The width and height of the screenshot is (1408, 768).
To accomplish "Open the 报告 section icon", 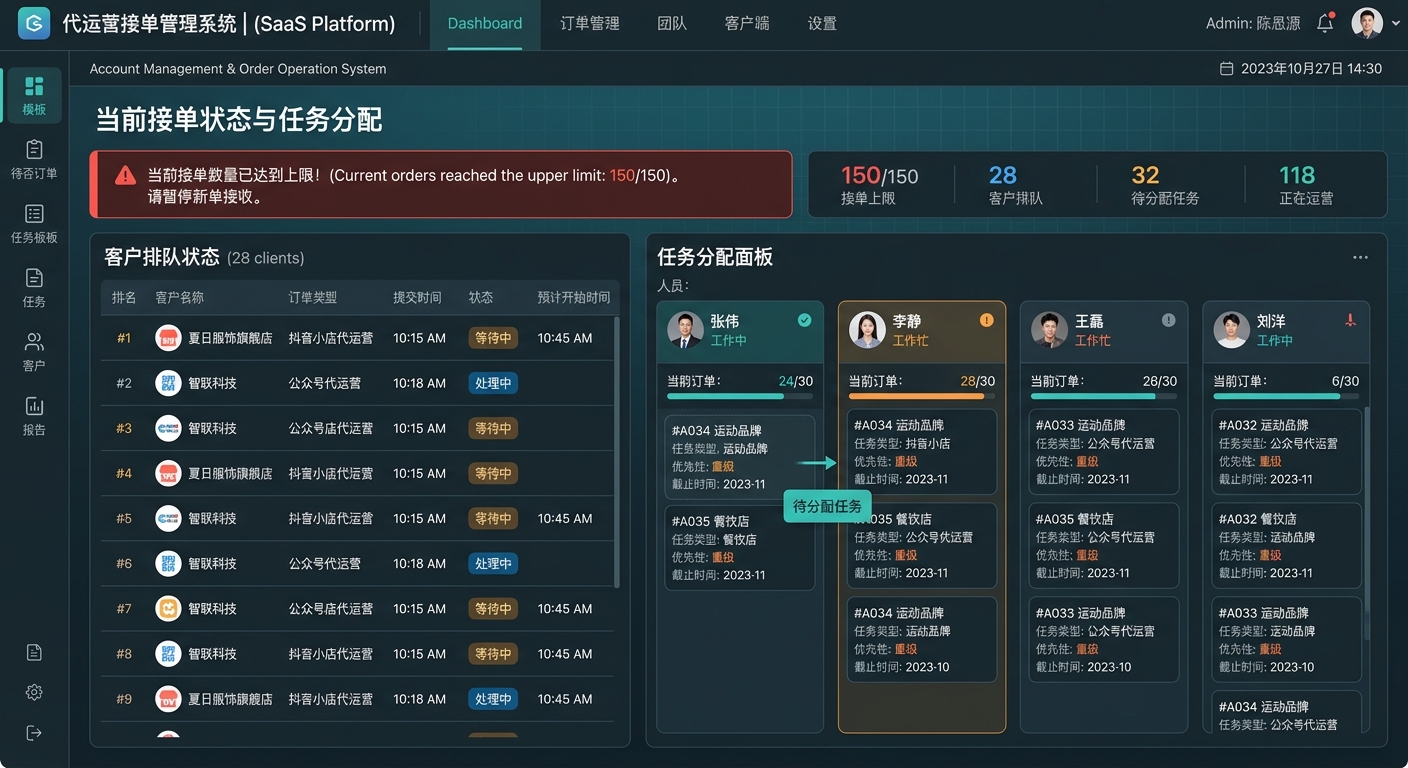I will pos(33,411).
